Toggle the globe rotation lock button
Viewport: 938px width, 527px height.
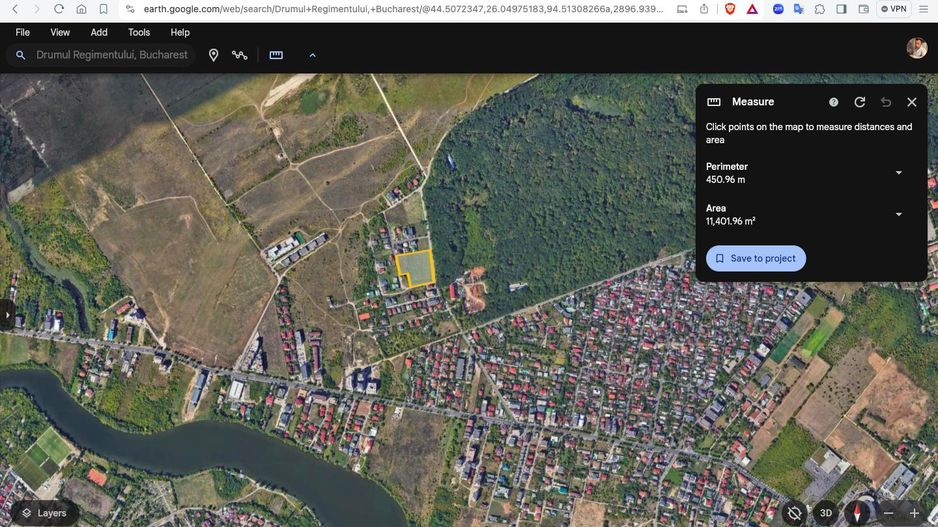tap(794, 513)
